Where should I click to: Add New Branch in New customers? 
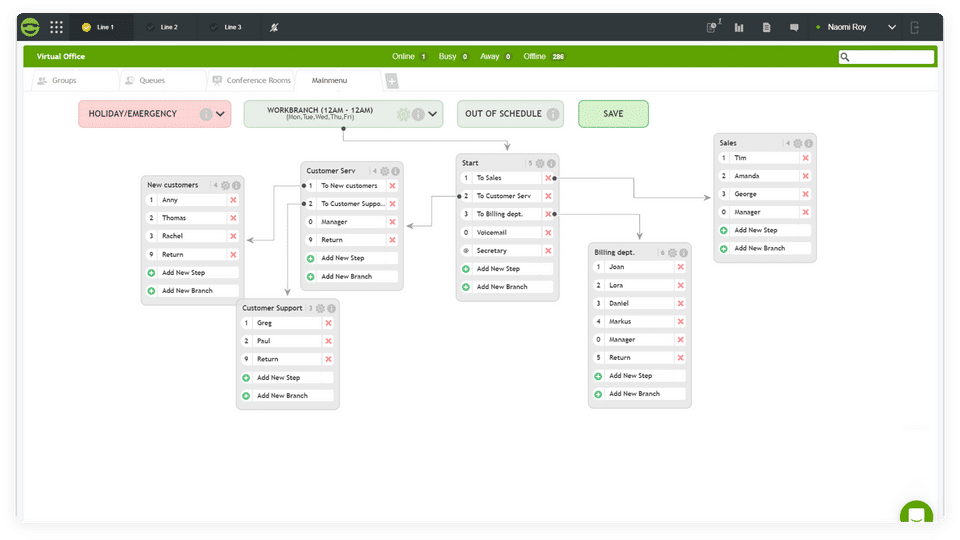(x=193, y=291)
